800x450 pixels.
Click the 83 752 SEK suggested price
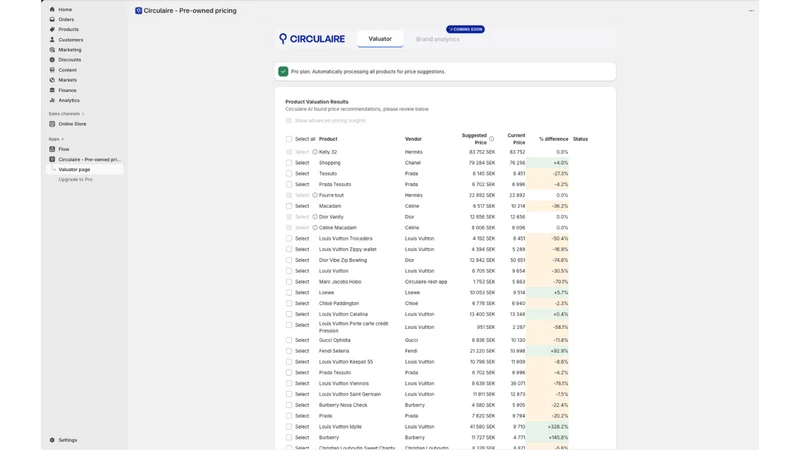pos(482,152)
